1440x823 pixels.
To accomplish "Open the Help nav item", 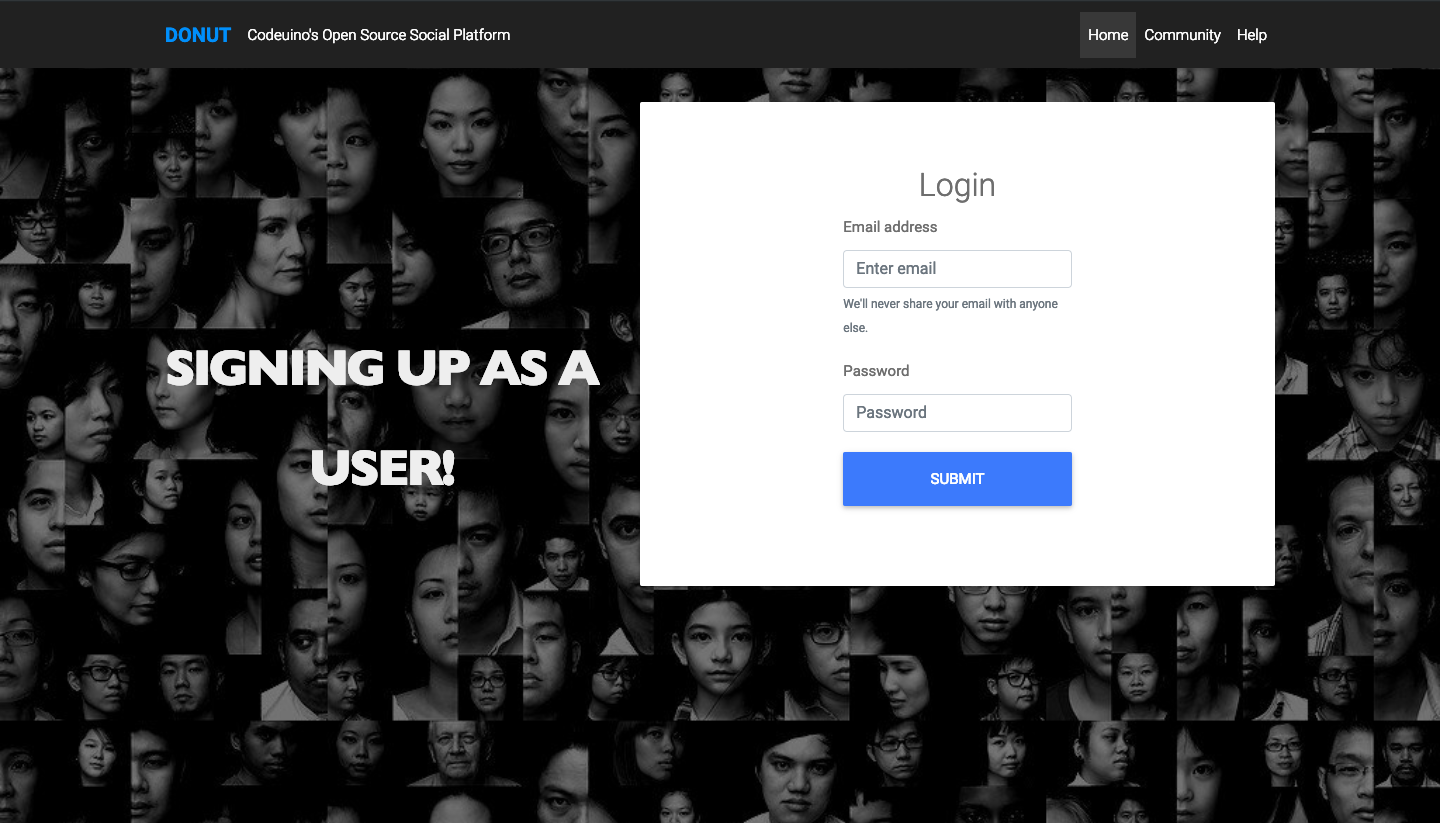I will (x=1252, y=35).
